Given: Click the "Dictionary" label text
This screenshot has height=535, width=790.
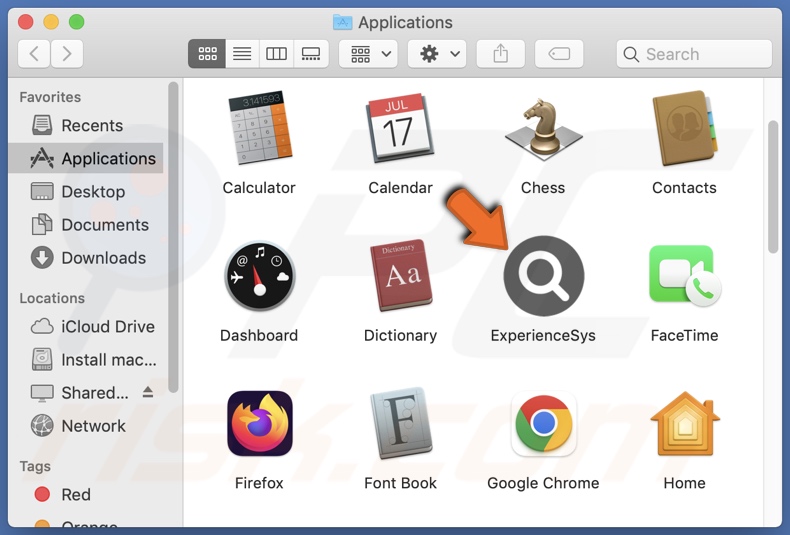Looking at the screenshot, I should [401, 336].
